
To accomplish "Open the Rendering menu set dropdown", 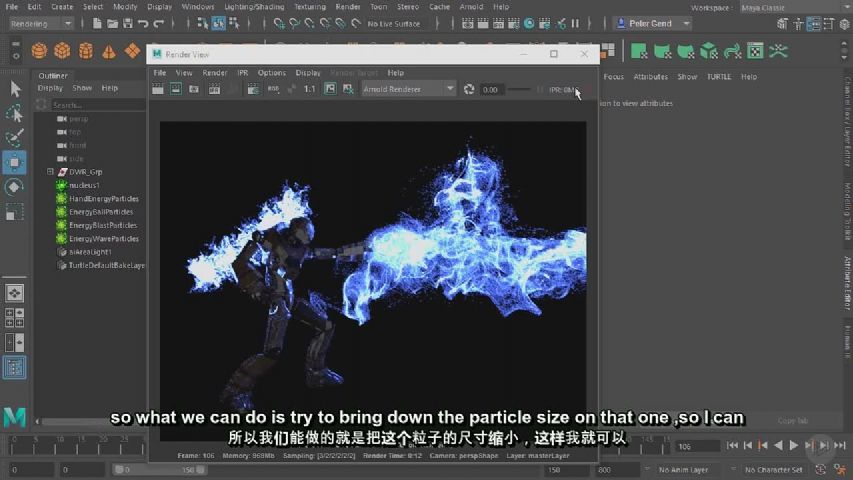I will pyautogui.click(x=41, y=23).
